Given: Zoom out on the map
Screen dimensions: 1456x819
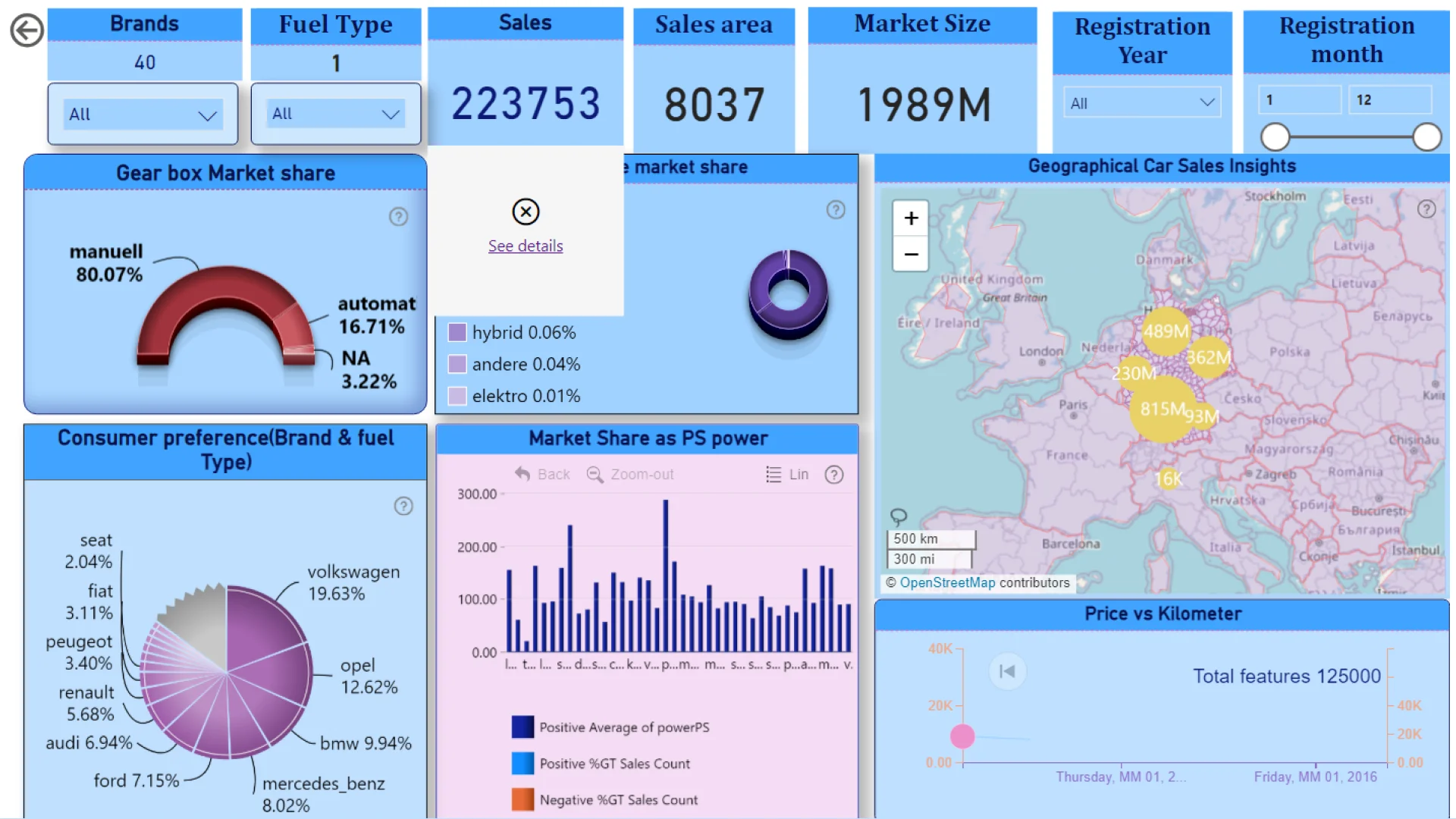Looking at the screenshot, I should (911, 254).
